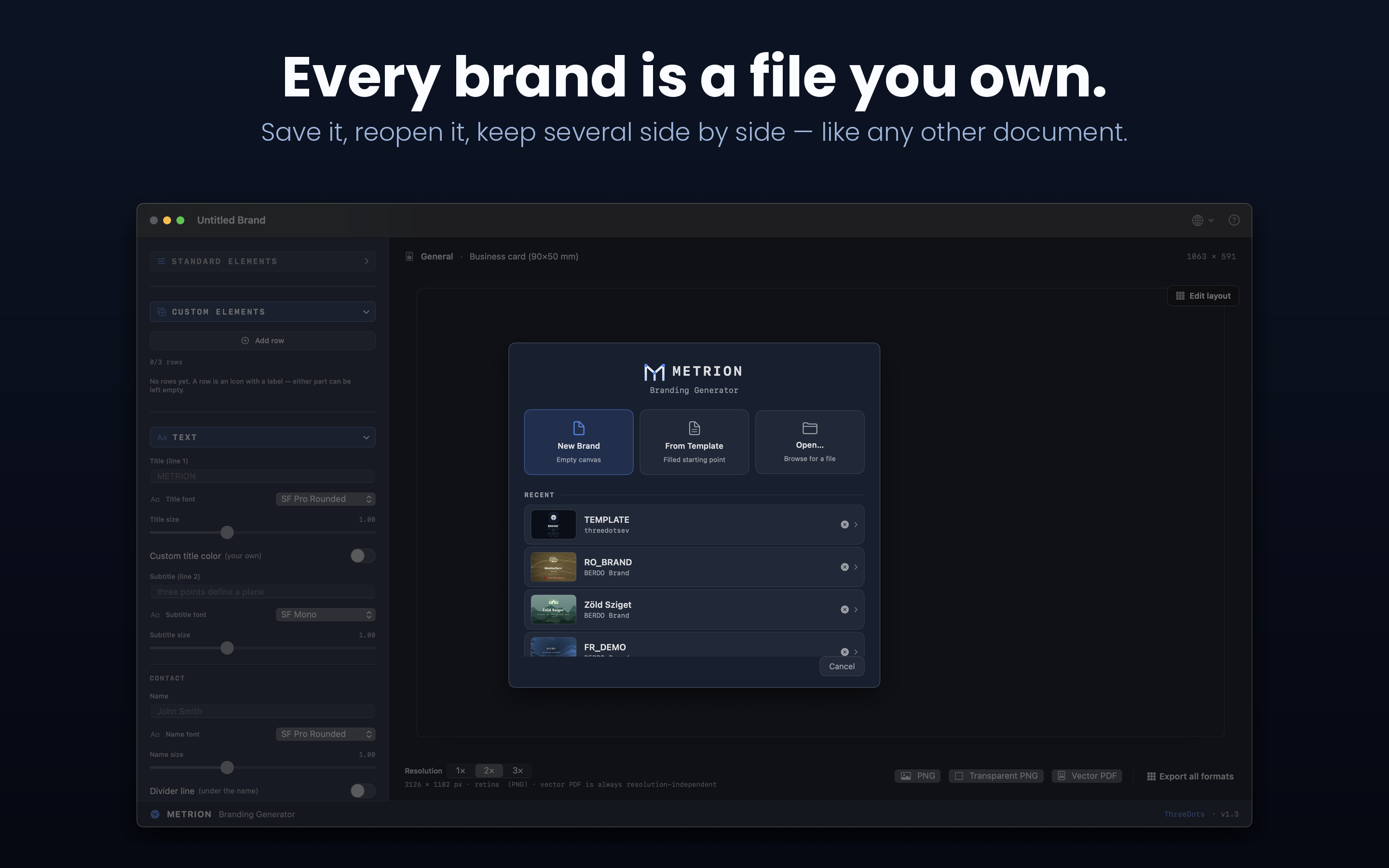The image size is (1389, 868).
Task: Click the Vector PDF export icon
Action: click(x=1061, y=775)
